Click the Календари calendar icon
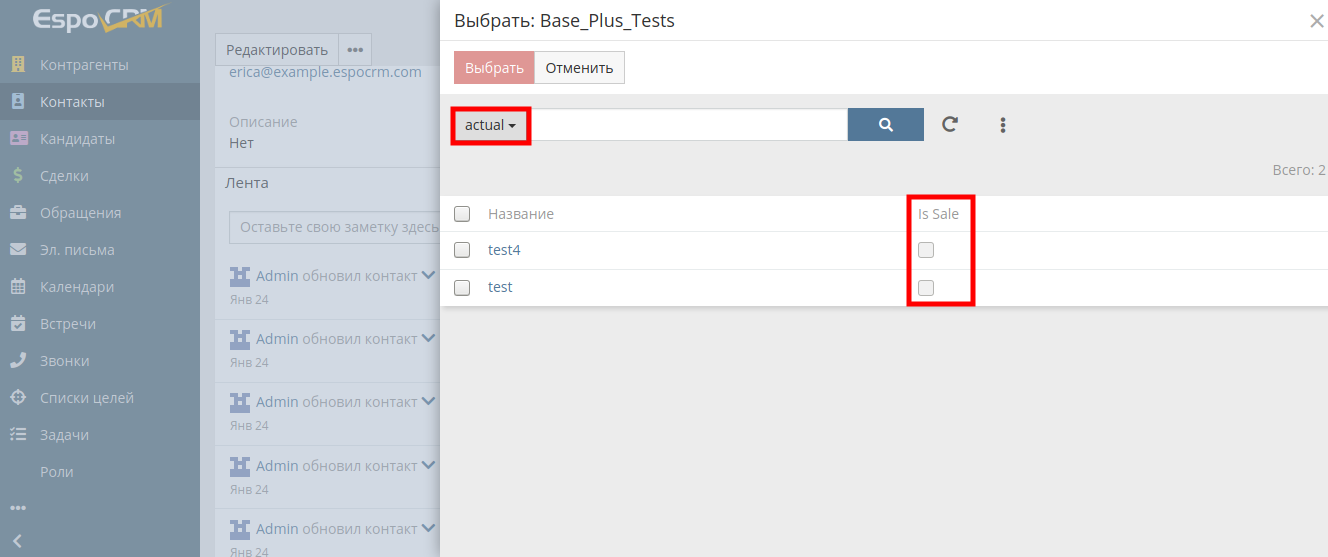1328x557 pixels. (x=18, y=287)
